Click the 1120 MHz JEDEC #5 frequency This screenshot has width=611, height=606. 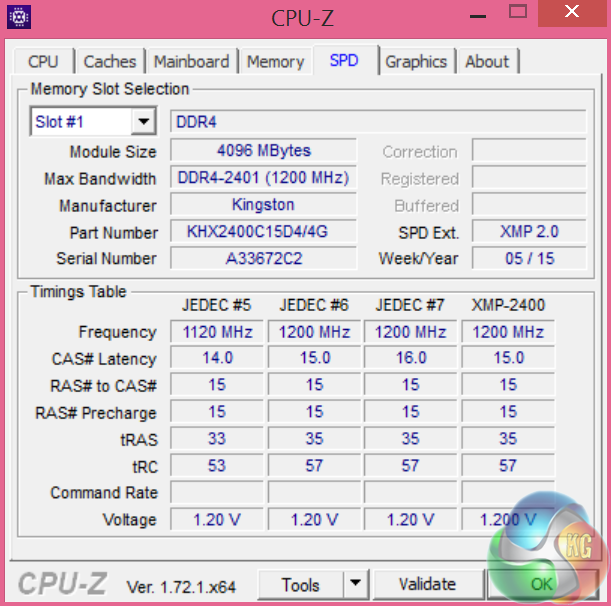(x=217, y=332)
